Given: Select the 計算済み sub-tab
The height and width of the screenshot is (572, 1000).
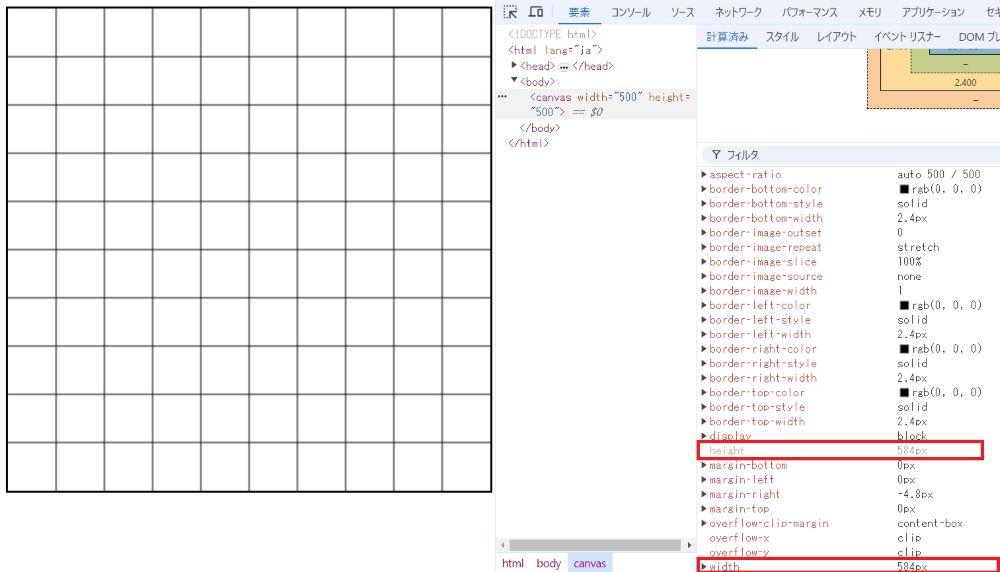Looking at the screenshot, I should point(727,37).
